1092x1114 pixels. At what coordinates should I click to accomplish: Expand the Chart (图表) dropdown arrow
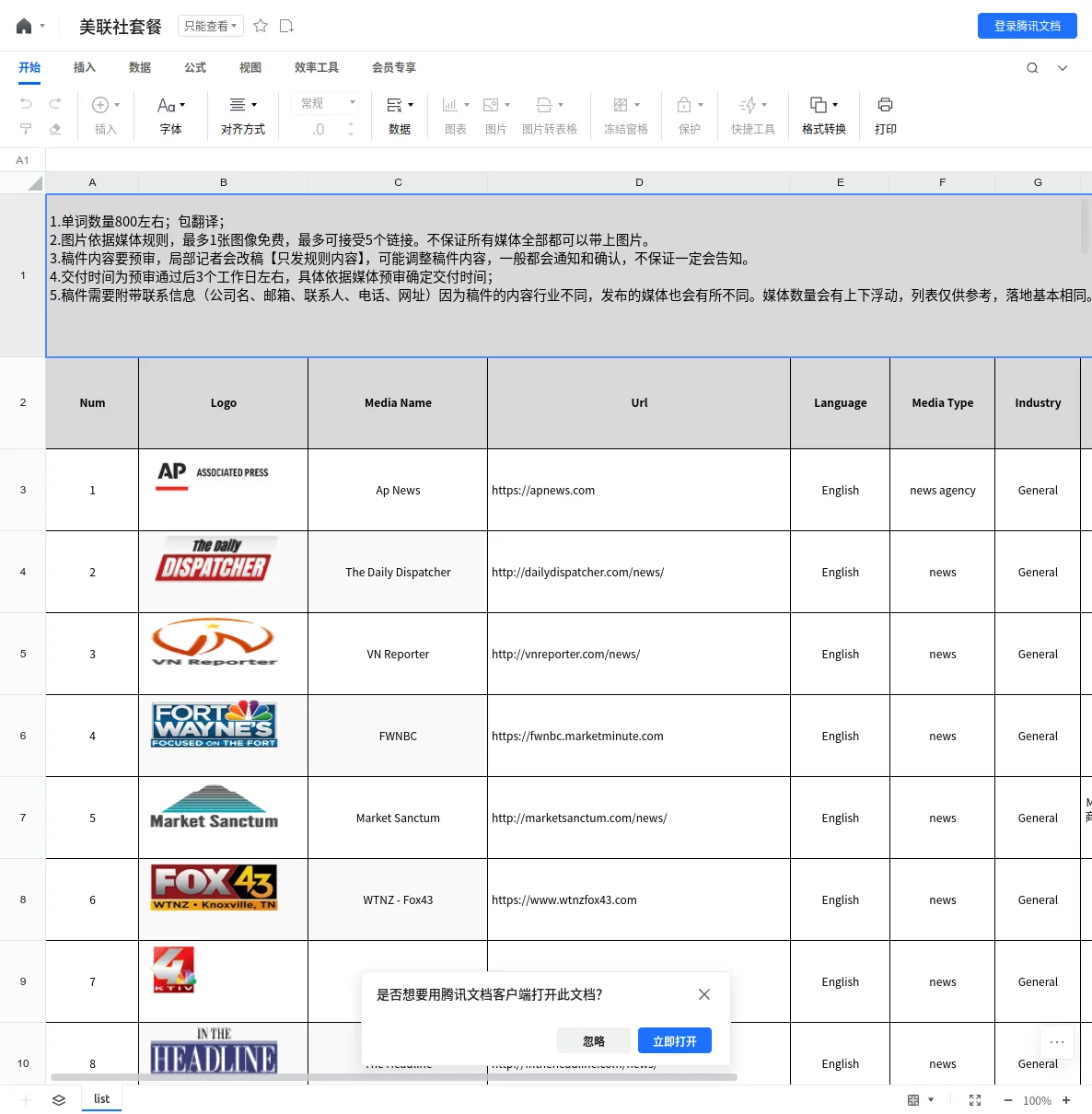(x=467, y=105)
